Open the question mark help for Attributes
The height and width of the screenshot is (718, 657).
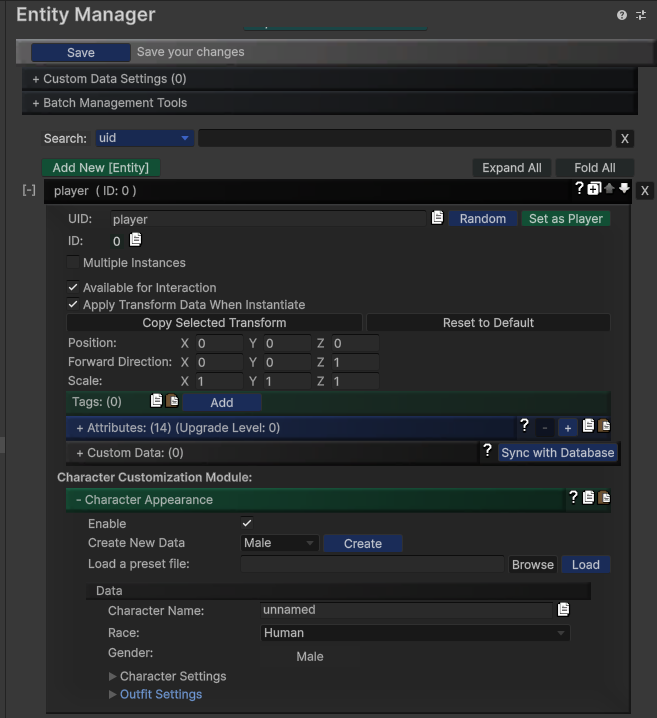[525, 426]
